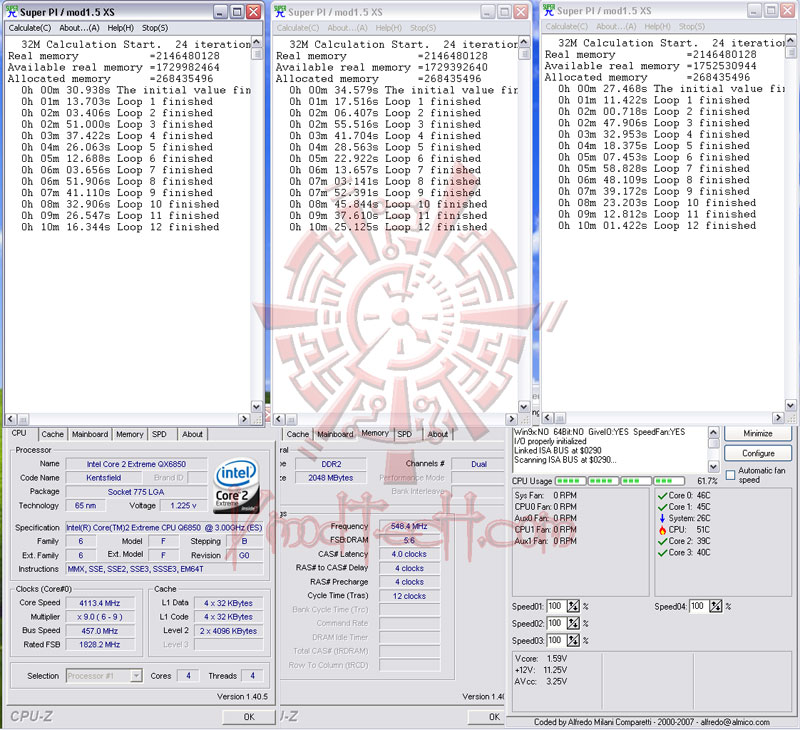
Task: Enable Automatic fan speed checkbox
Action: [x=730, y=475]
